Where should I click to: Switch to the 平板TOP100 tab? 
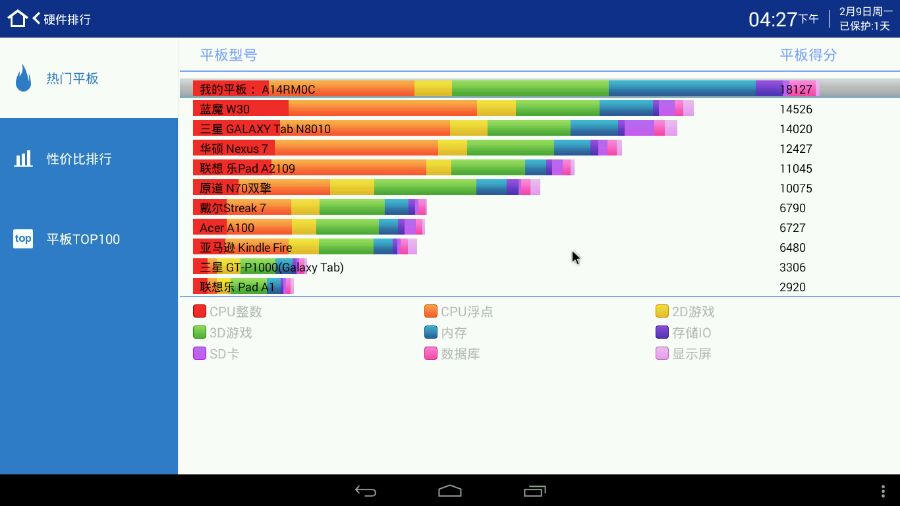coord(89,239)
